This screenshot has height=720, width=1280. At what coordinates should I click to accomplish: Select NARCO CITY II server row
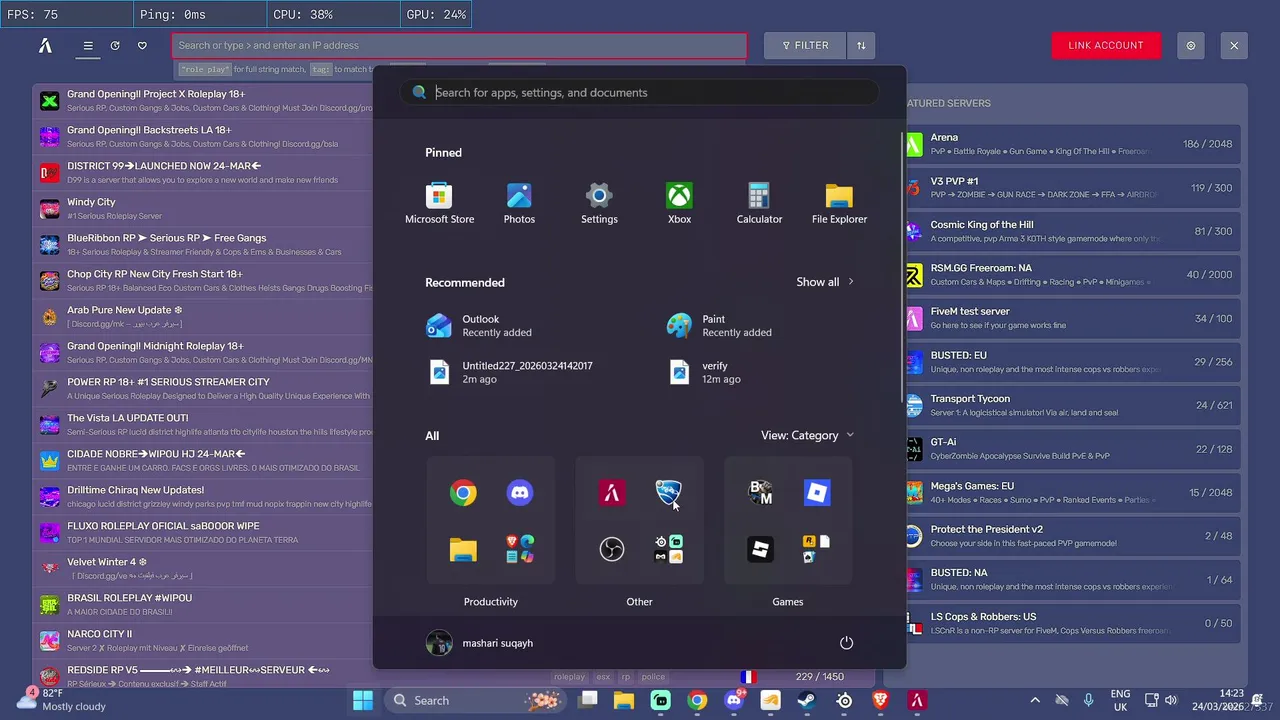204,640
